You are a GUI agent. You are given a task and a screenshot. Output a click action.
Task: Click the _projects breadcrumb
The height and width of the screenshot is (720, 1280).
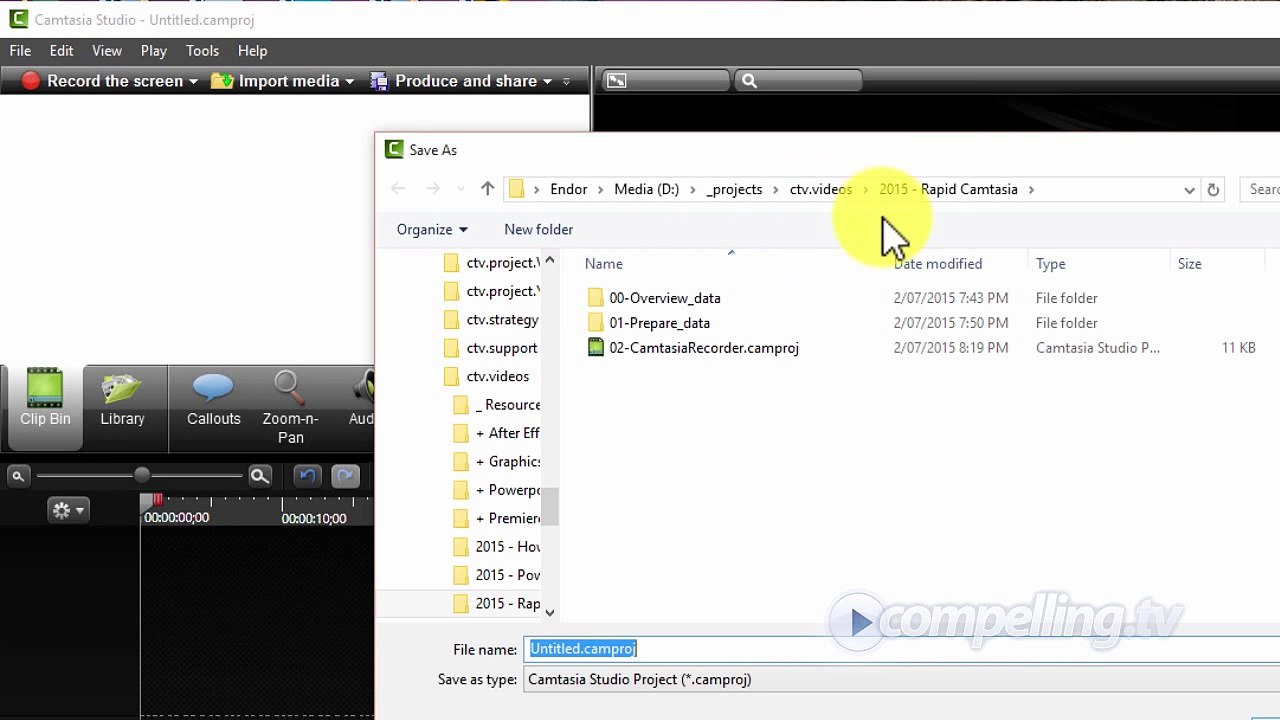[x=734, y=189]
